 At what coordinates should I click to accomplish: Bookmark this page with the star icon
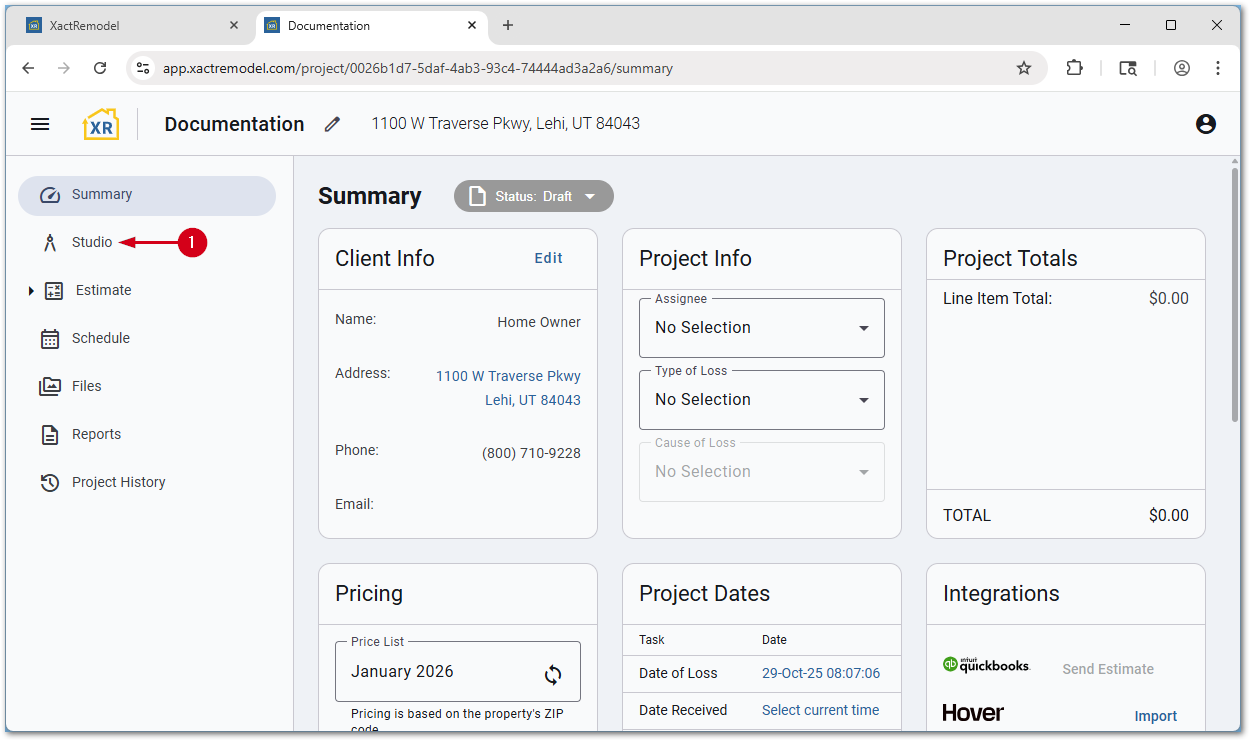[x=1023, y=68]
